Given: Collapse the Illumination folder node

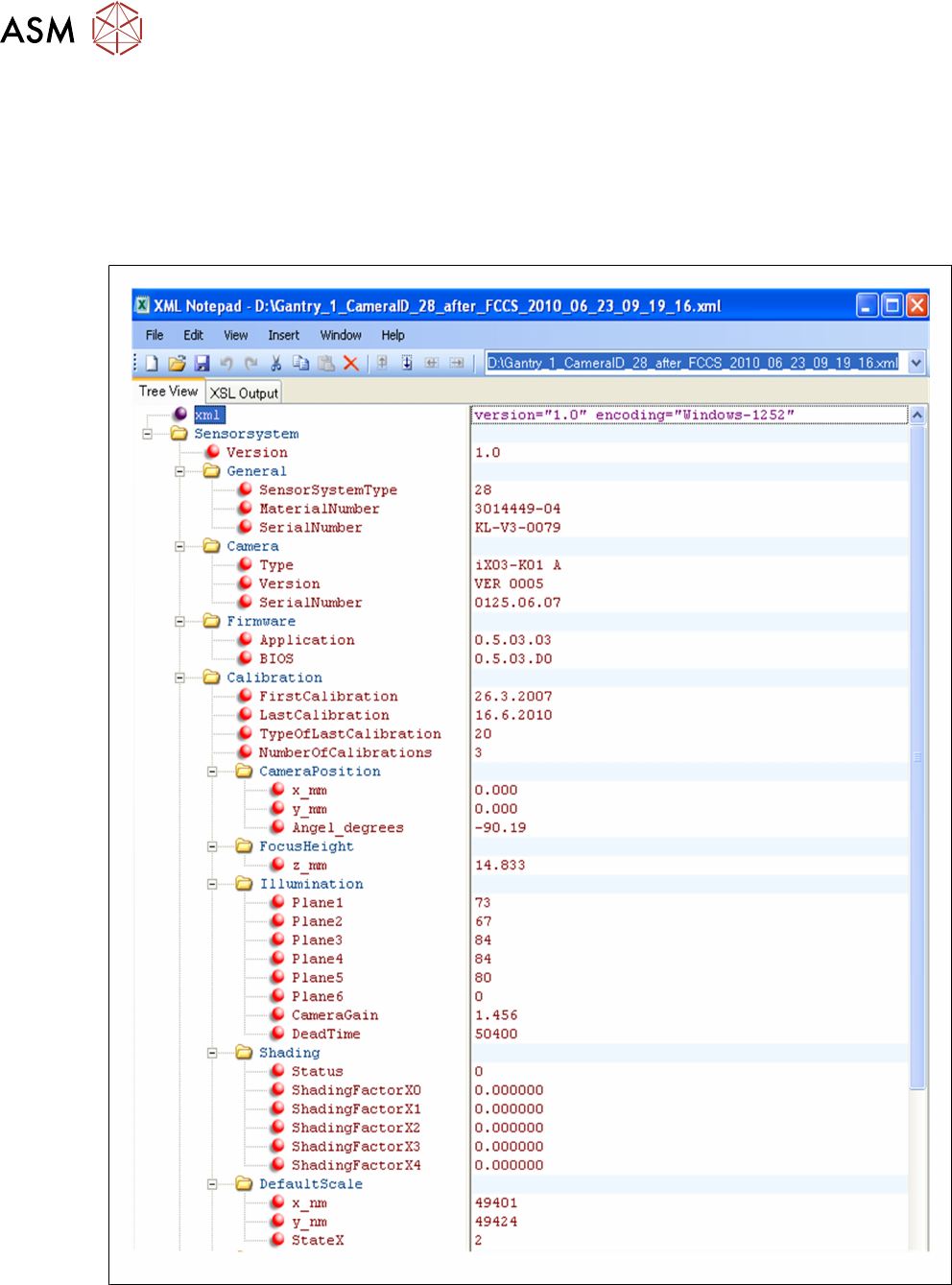Looking at the screenshot, I should [212, 884].
